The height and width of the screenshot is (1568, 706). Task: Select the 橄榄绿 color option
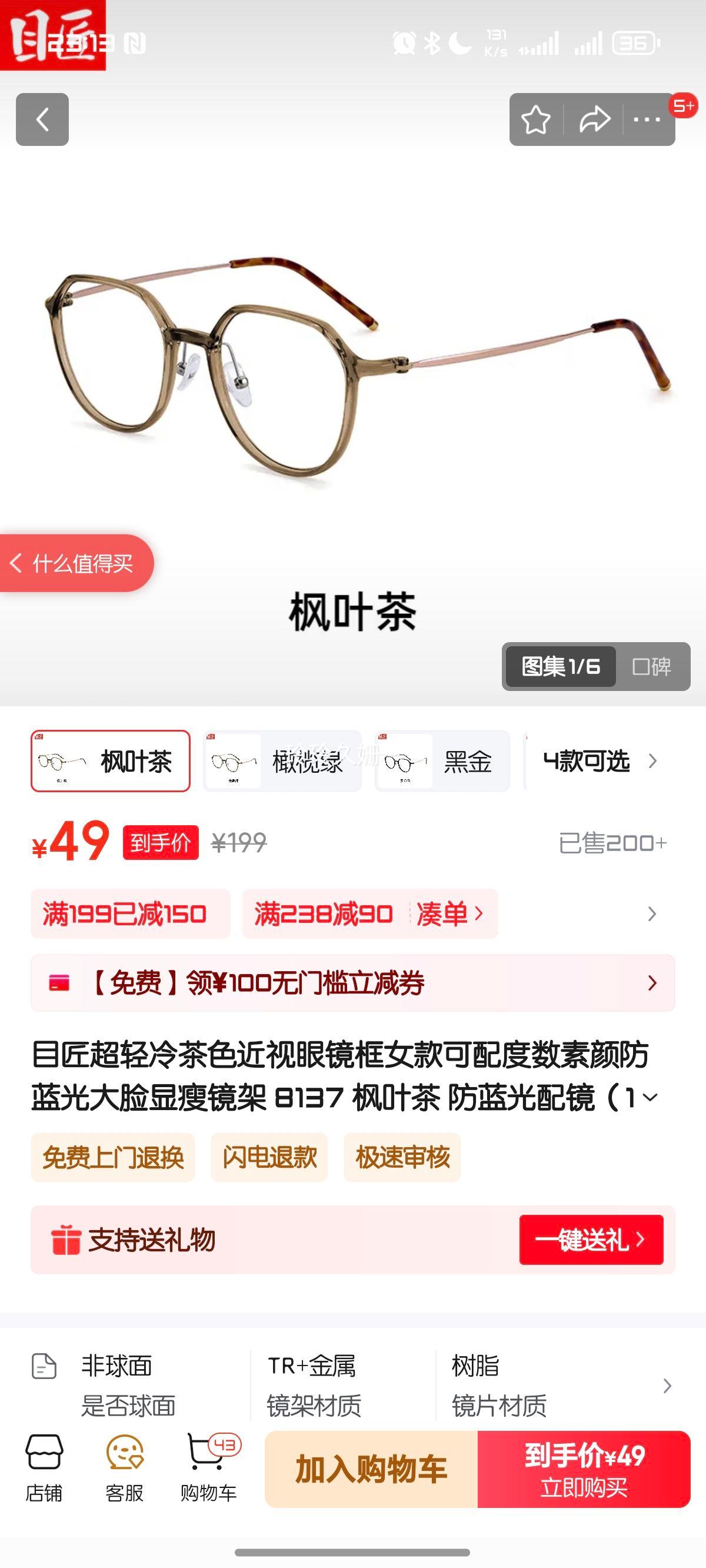pos(282,761)
